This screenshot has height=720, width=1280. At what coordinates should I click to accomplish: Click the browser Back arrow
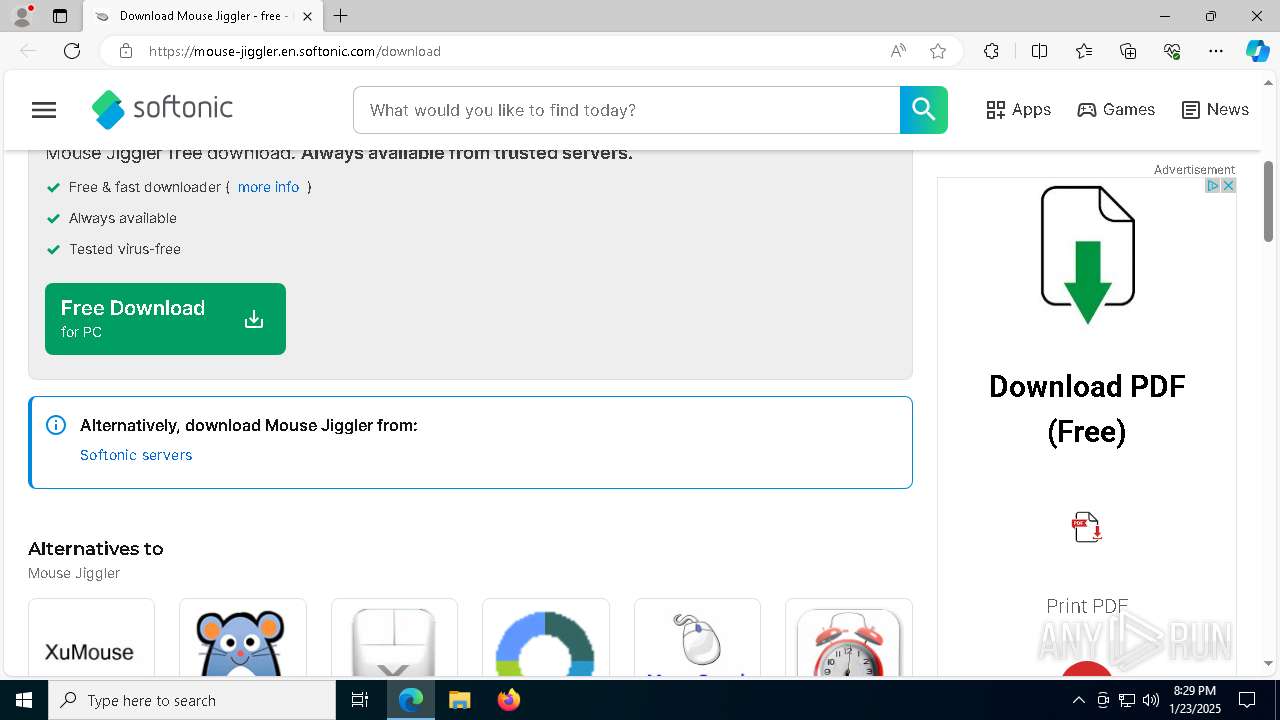28,51
